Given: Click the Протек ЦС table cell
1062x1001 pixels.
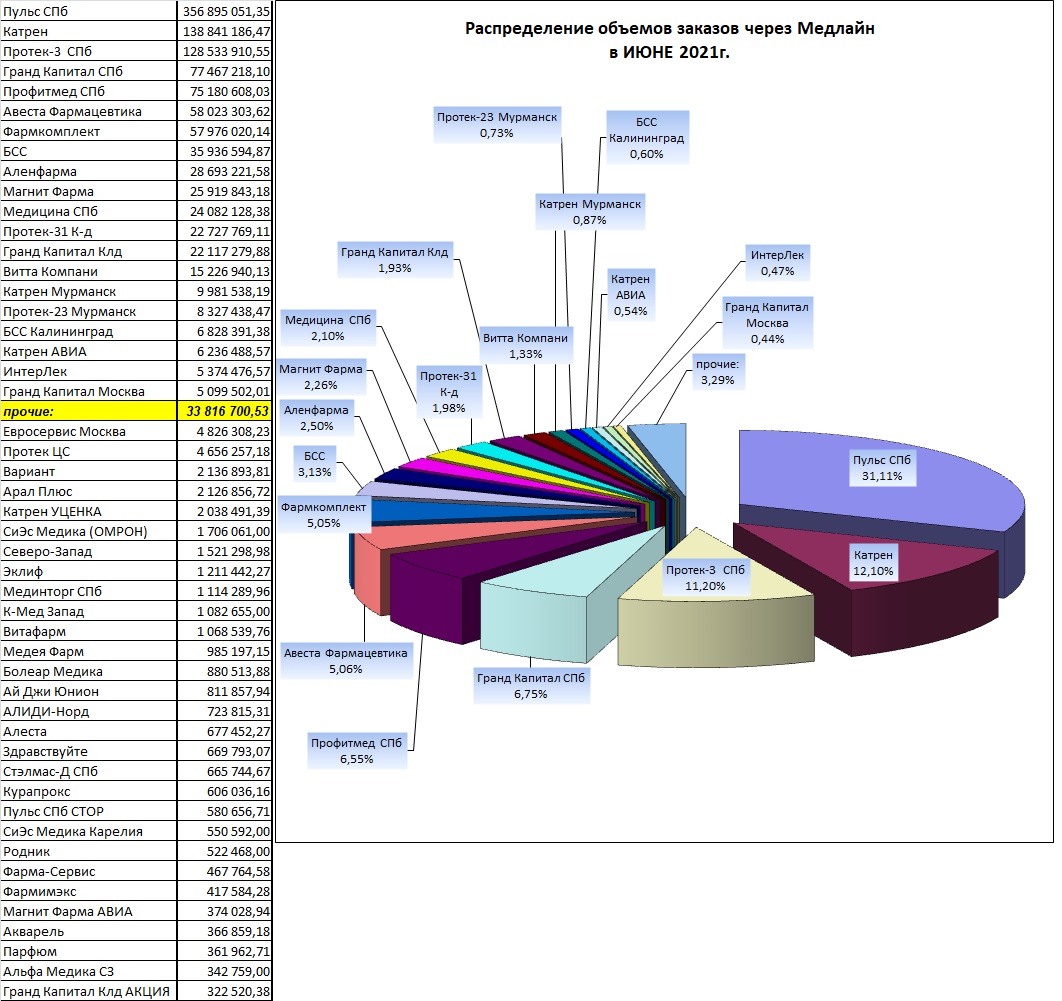Looking at the screenshot, I should tap(89, 451).
